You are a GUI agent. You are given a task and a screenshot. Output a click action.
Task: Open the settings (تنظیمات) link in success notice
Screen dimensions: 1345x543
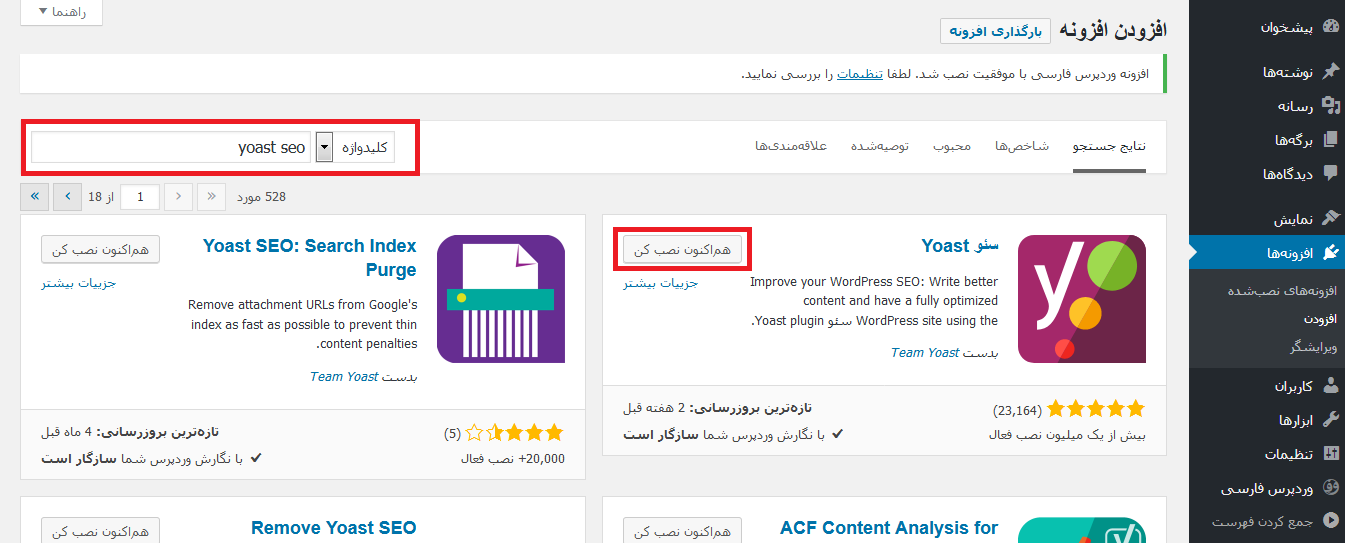tap(860, 74)
